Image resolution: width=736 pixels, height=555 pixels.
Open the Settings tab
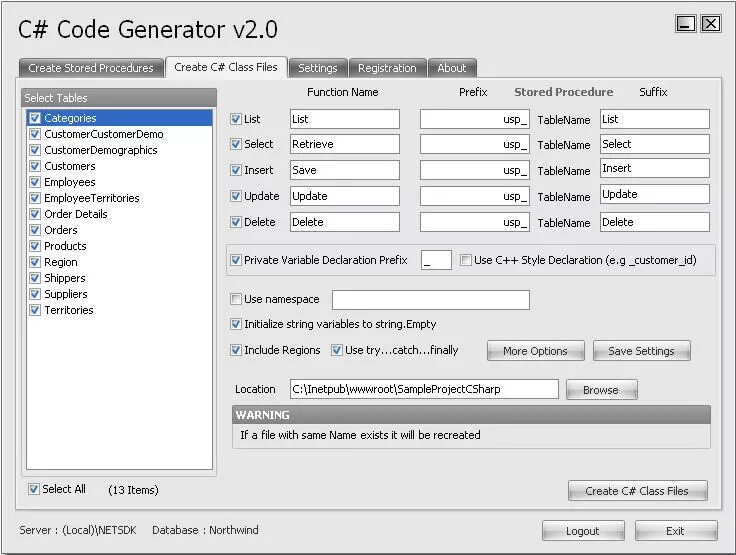tap(318, 68)
